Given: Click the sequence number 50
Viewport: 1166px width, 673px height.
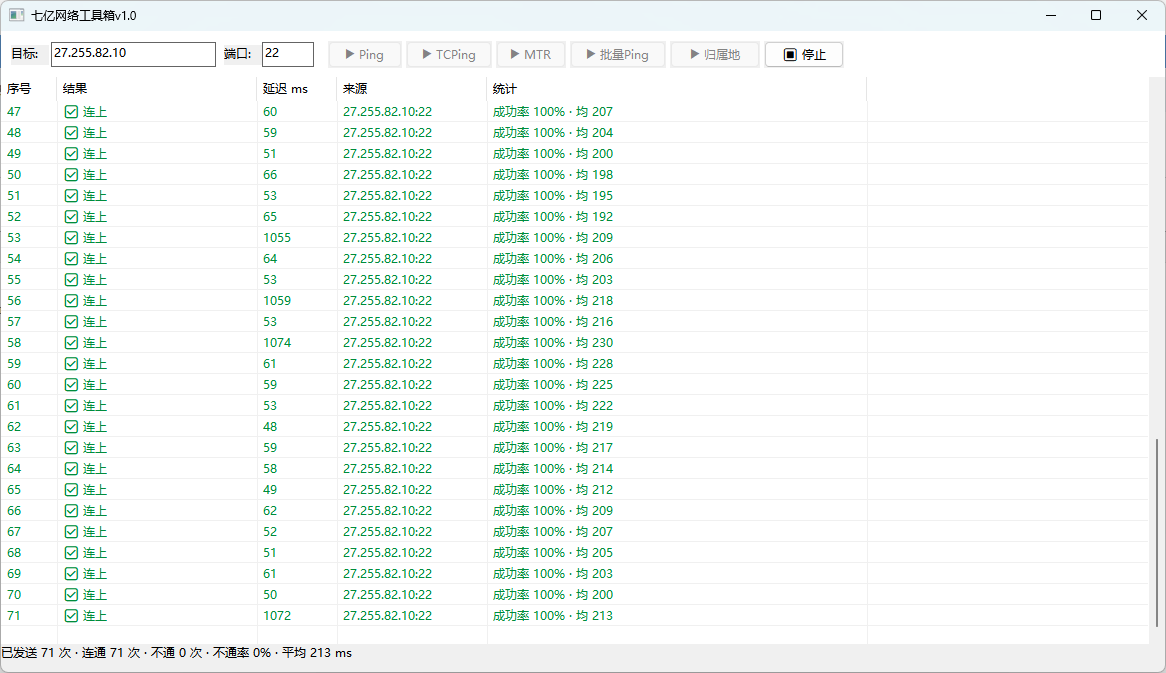Looking at the screenshot, I should tap(14, 175).
